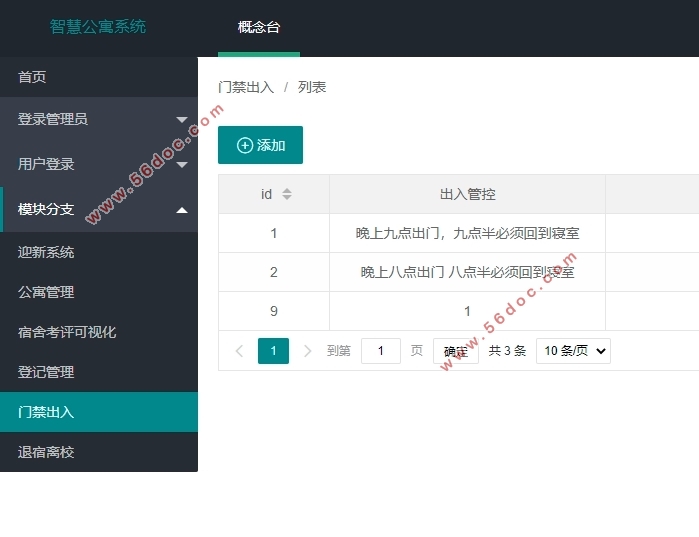
Task: Select 门禁出入 in the sidebar
Action: pyautogui.click(x=46, y=412)
